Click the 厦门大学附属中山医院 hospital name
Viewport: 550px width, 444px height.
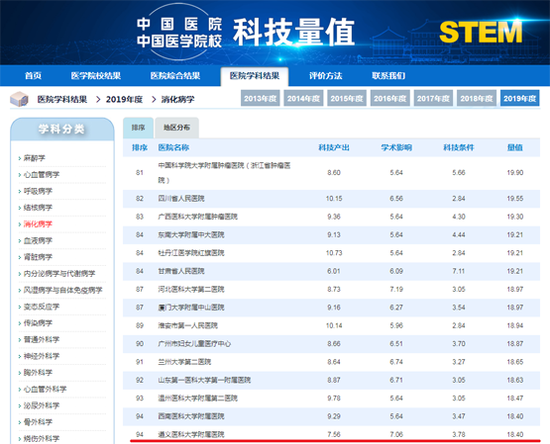pos(191,308)
